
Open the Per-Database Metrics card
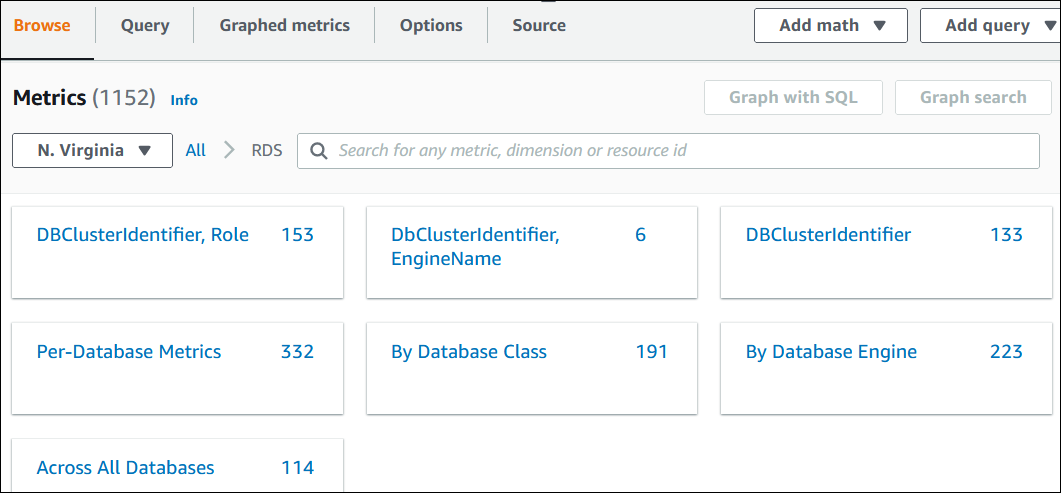pyautogui.click(x=129, y=352)
